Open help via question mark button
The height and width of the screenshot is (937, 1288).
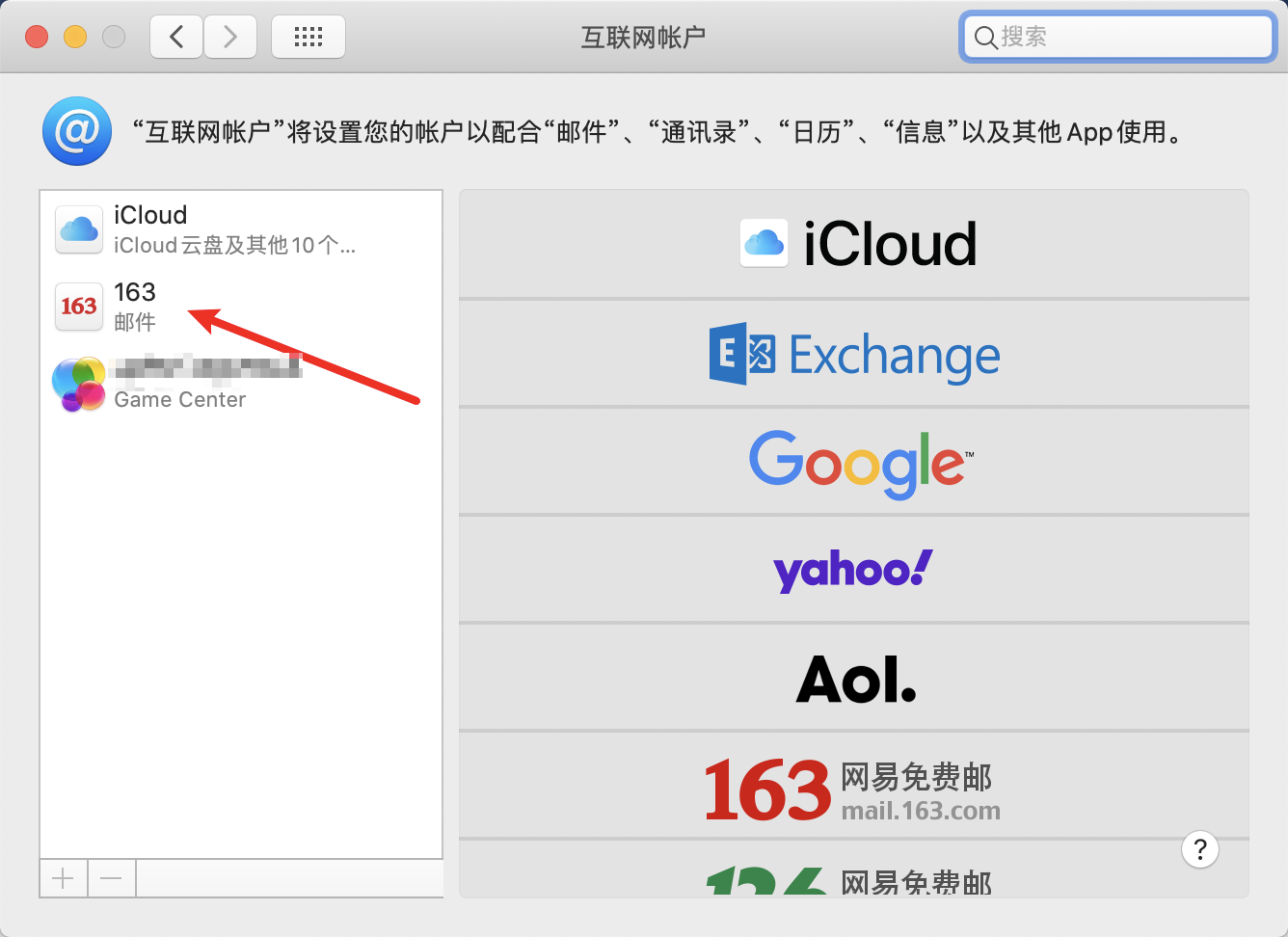click(x=1199, y=849)
